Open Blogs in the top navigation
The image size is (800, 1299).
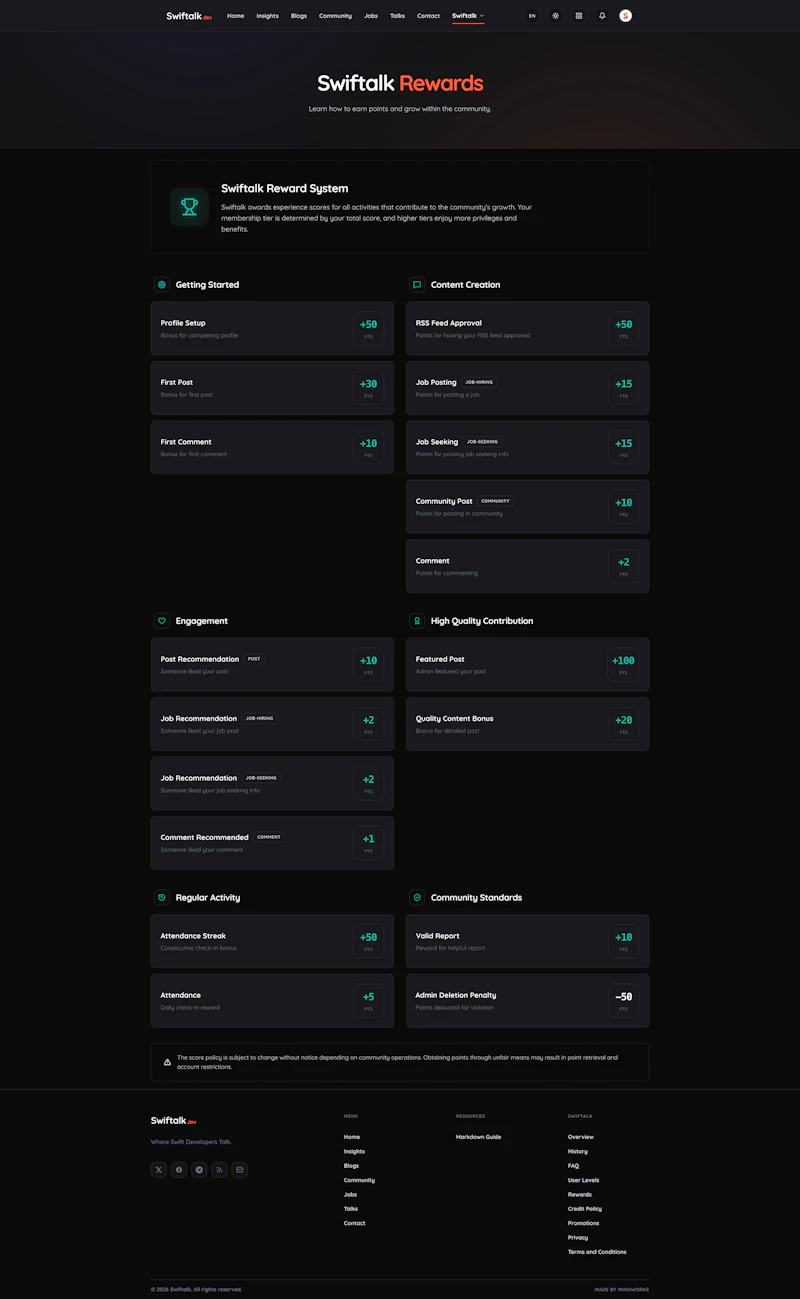299,16
